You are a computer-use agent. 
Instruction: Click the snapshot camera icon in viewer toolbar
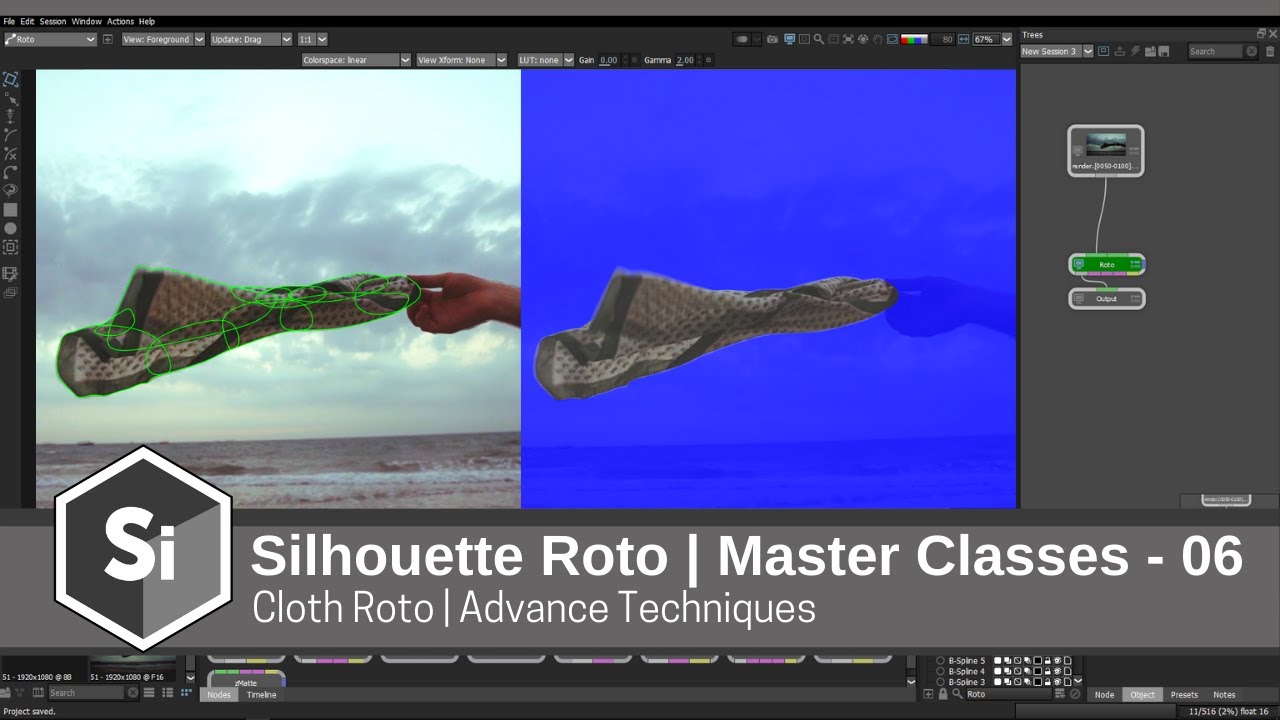coord(772,39)
